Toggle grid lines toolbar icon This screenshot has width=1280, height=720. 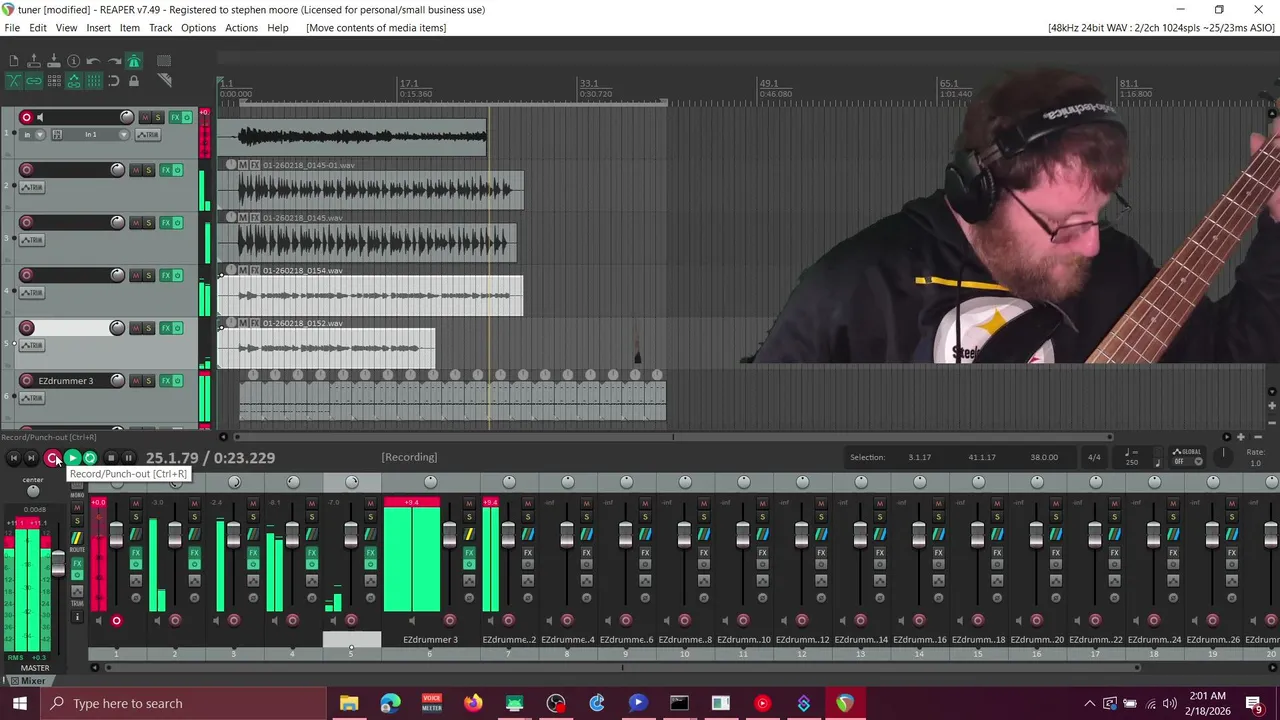[x=93, y=81]
